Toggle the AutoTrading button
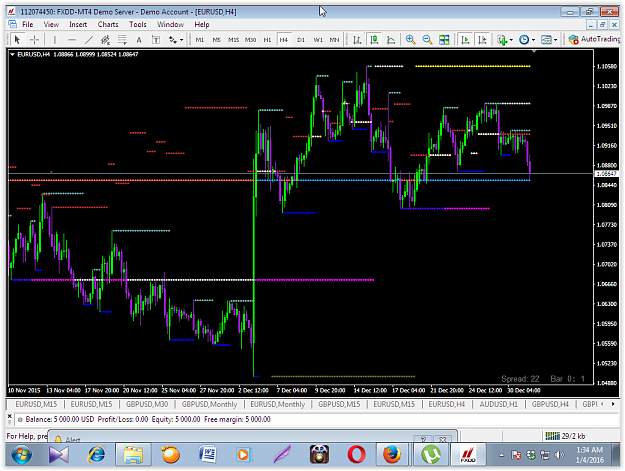The image size is (625, 471). 594,39
